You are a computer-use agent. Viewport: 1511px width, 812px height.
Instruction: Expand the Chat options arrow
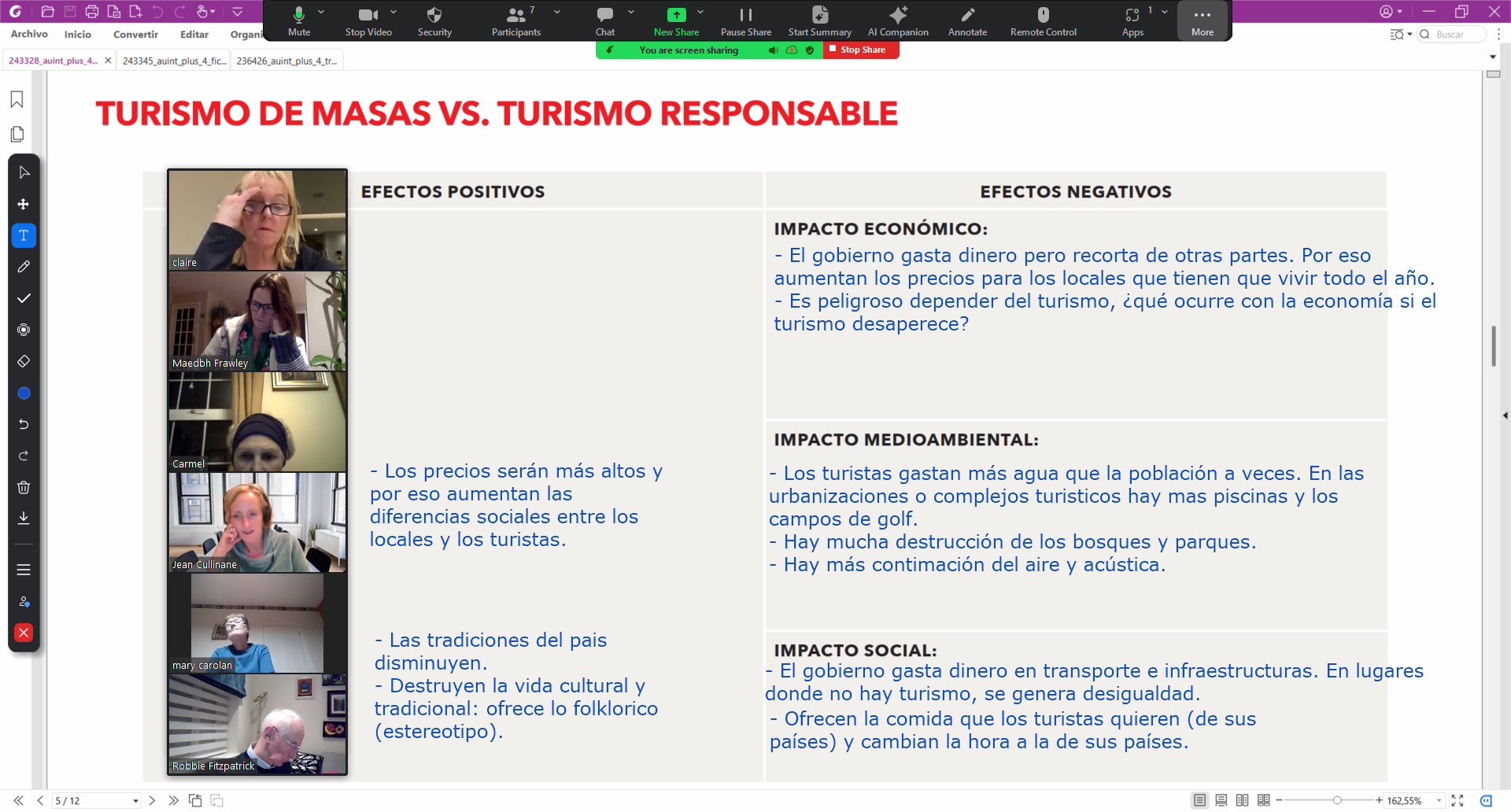click(631, 13)
